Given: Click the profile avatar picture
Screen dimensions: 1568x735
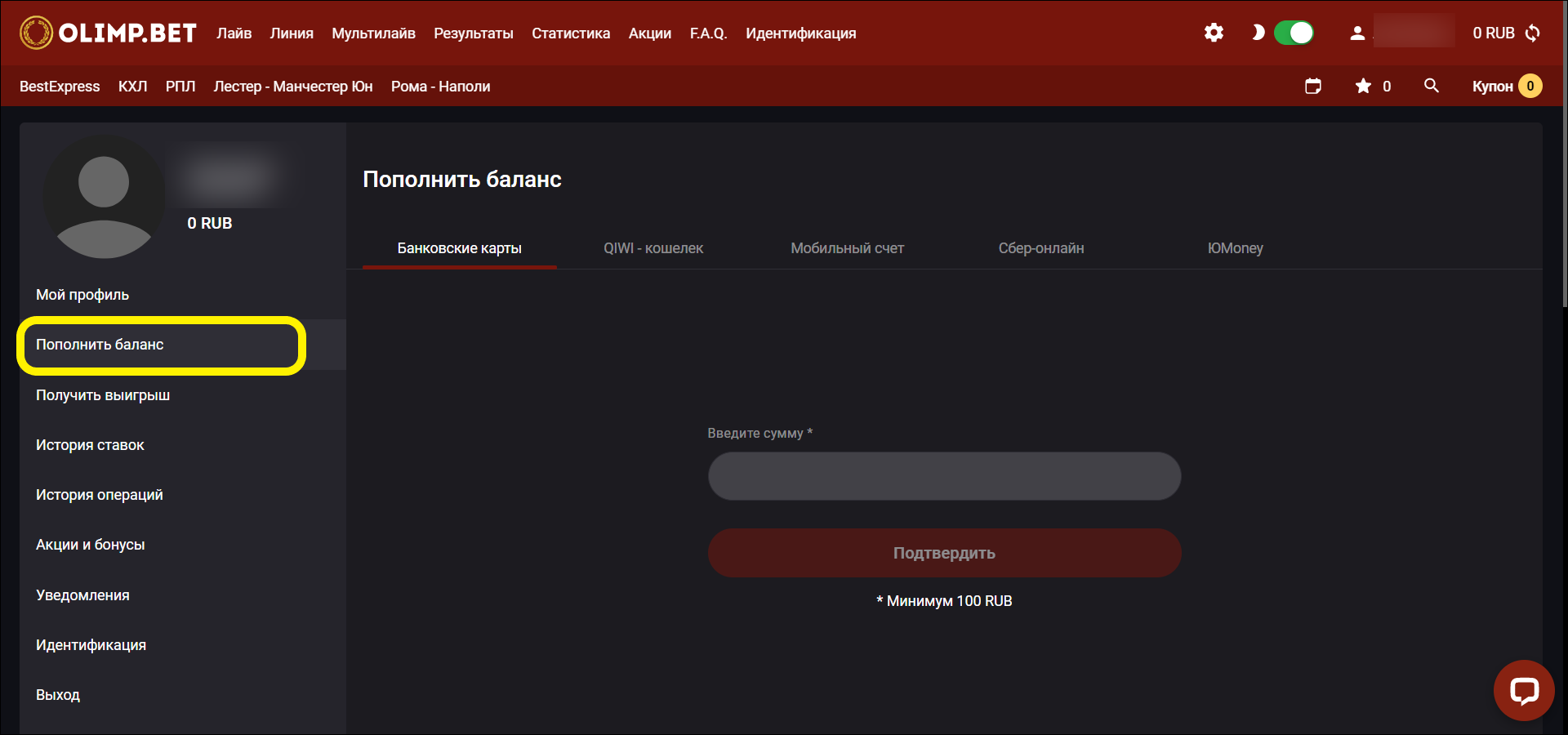Looking at the screenshot, I should (x=104, y=198).
